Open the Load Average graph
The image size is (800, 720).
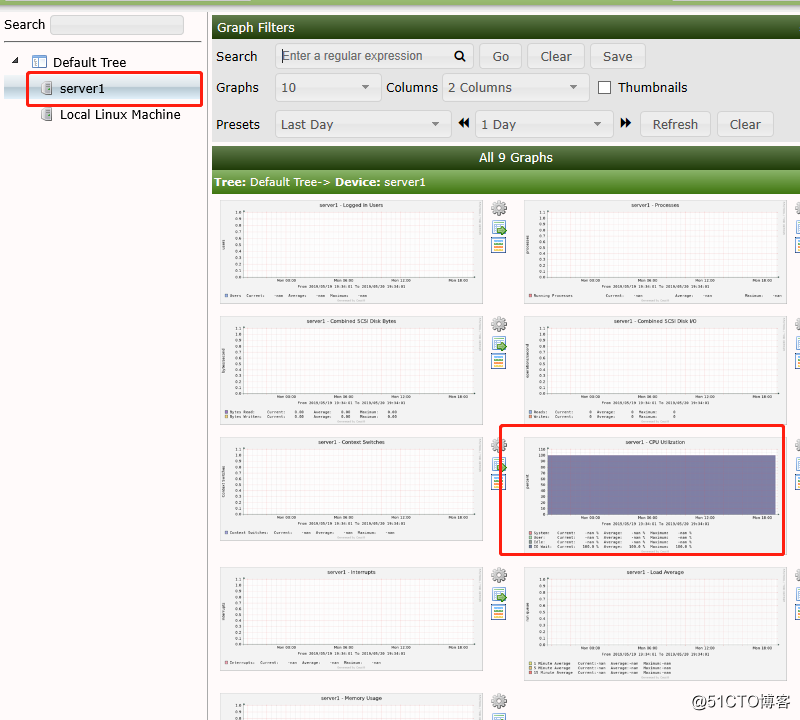click(655, 624)
